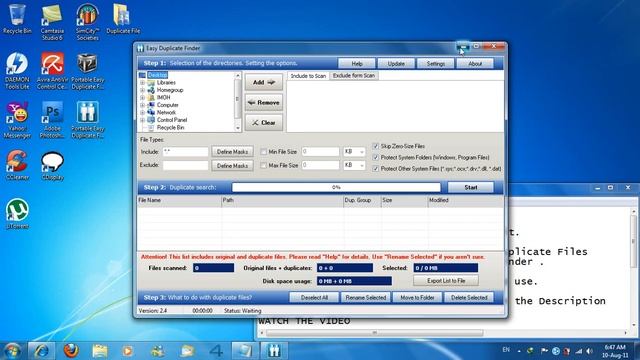The width and height of the screenshot is (640, 360).
Task: Click folder tree vertical scrollbar
Action: (238, 102)
